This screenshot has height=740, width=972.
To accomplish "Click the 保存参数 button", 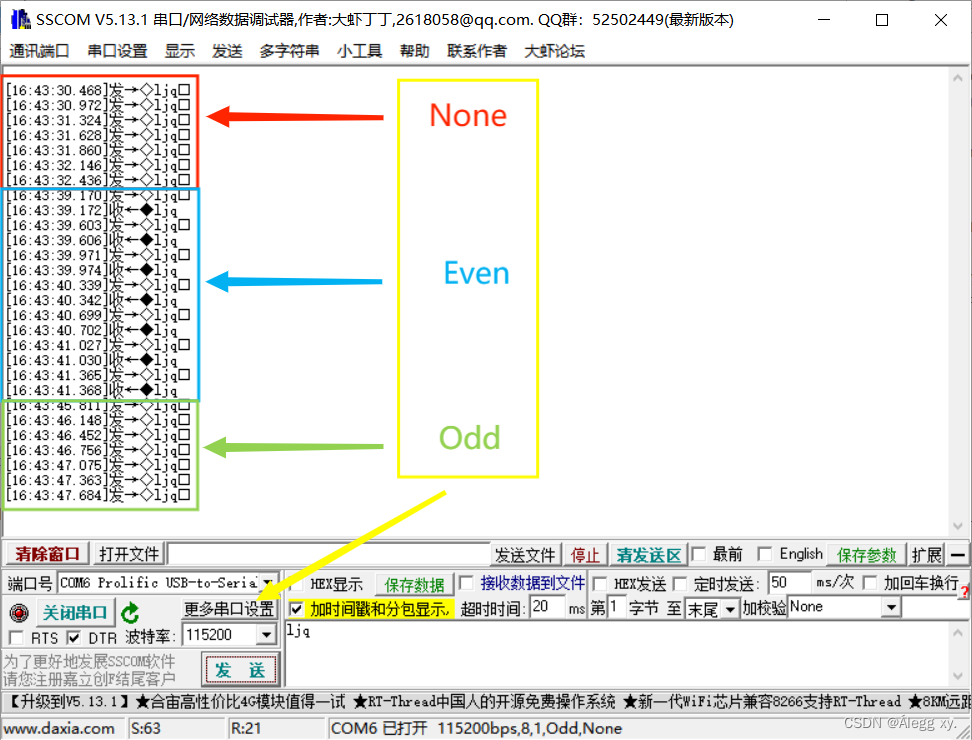I will pos(867,555).
